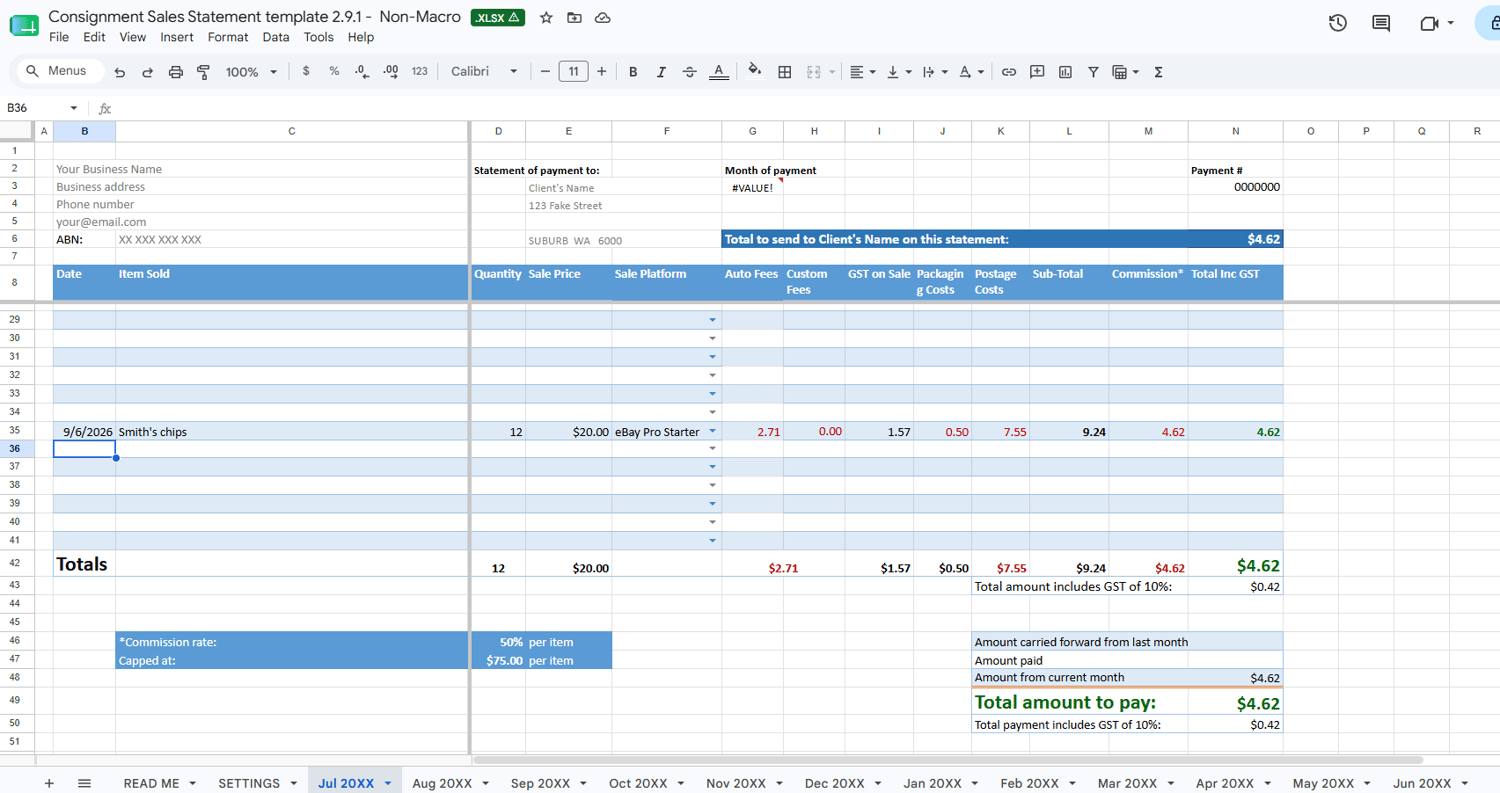Open the zoom level 100% dropdown
1500x793 pixels.
coord(251,72)
